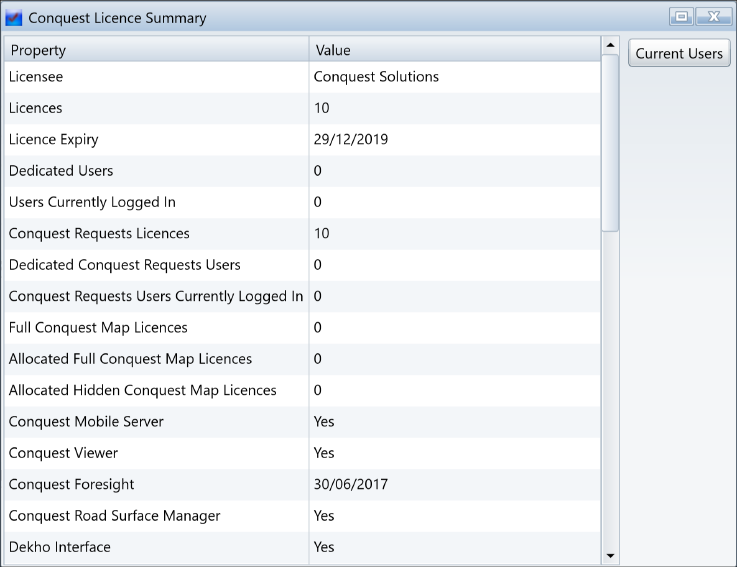Click the Yes value for Road Surface Manager

pyautogui.click(x=324, y=516)
